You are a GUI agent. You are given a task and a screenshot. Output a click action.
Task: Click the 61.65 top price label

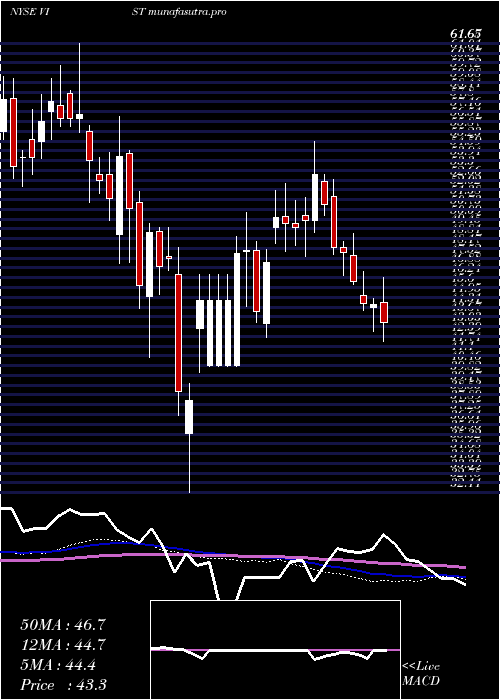[466, 33]
